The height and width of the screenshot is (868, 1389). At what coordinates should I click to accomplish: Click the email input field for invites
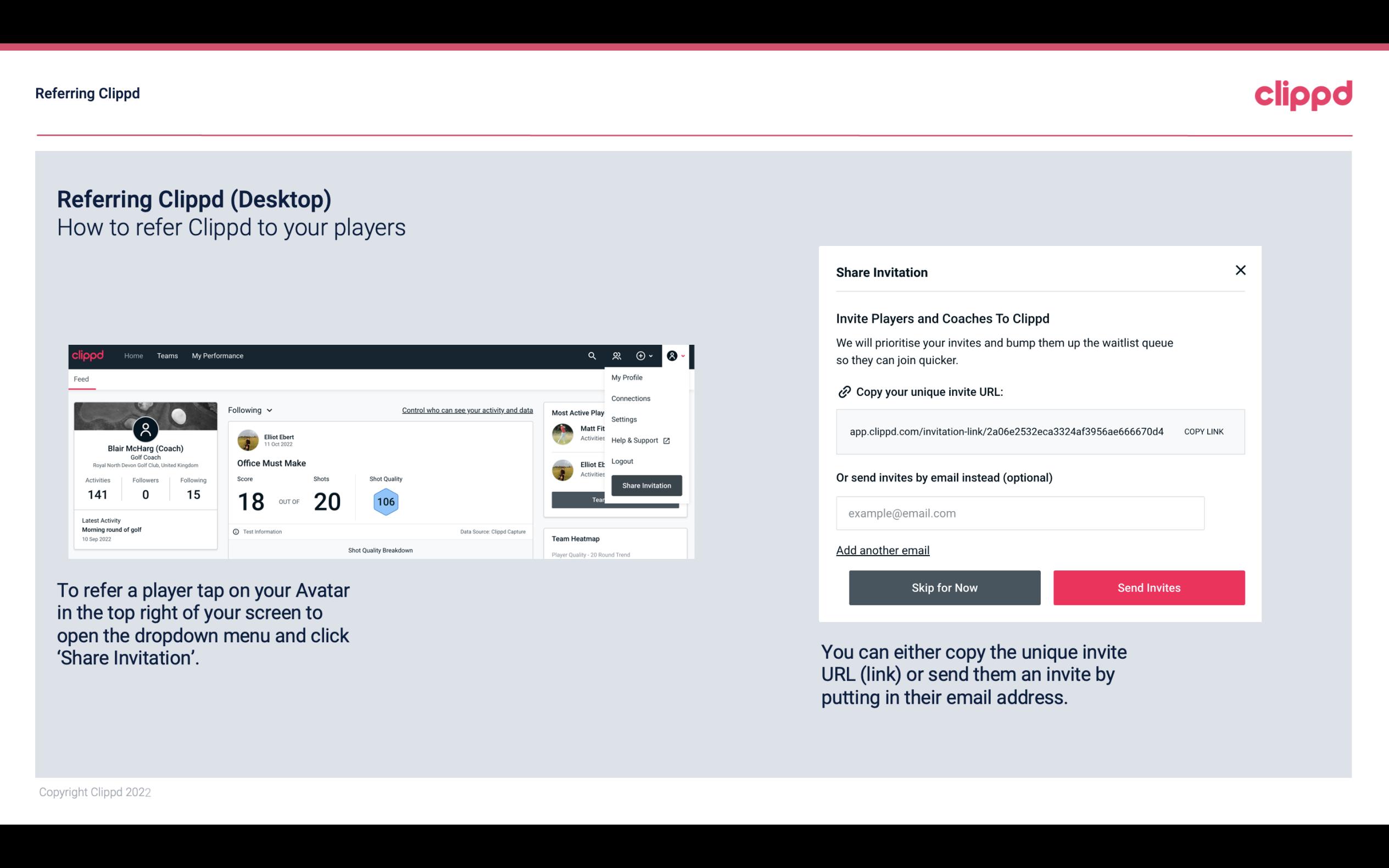pos(1020,513)
